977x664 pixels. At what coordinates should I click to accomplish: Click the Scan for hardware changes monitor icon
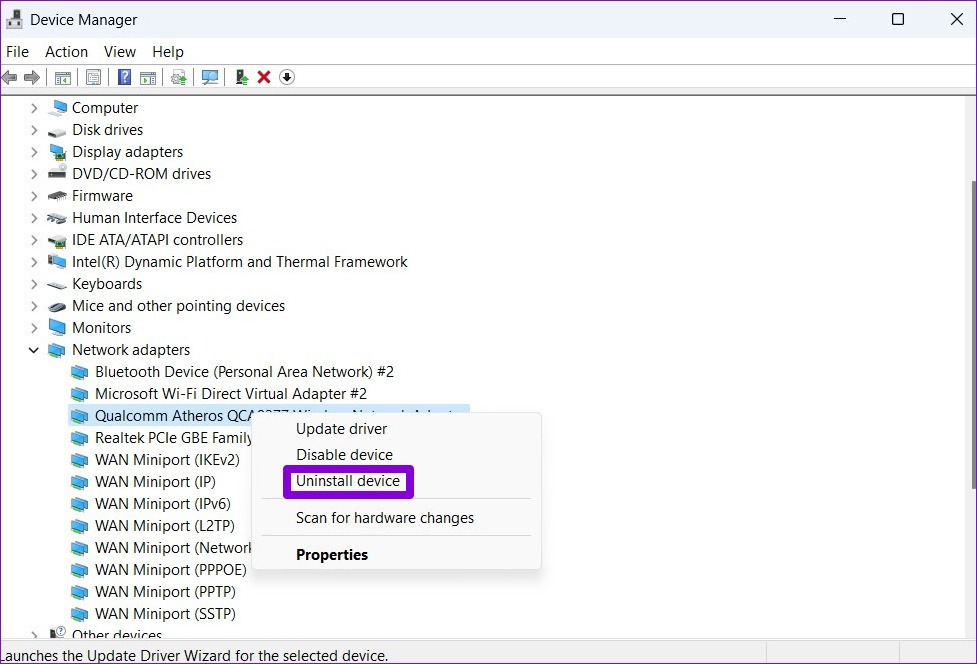[x=210, y=77]
